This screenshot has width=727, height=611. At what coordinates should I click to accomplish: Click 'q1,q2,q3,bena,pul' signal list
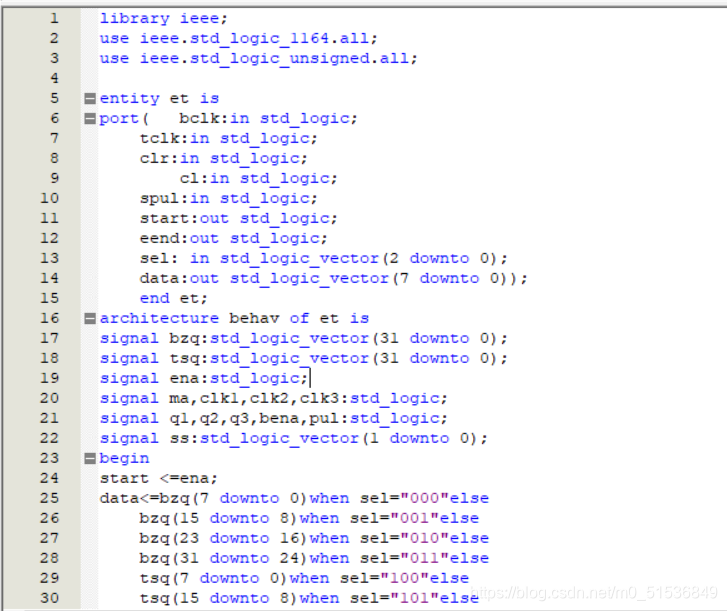coord(254,418)
